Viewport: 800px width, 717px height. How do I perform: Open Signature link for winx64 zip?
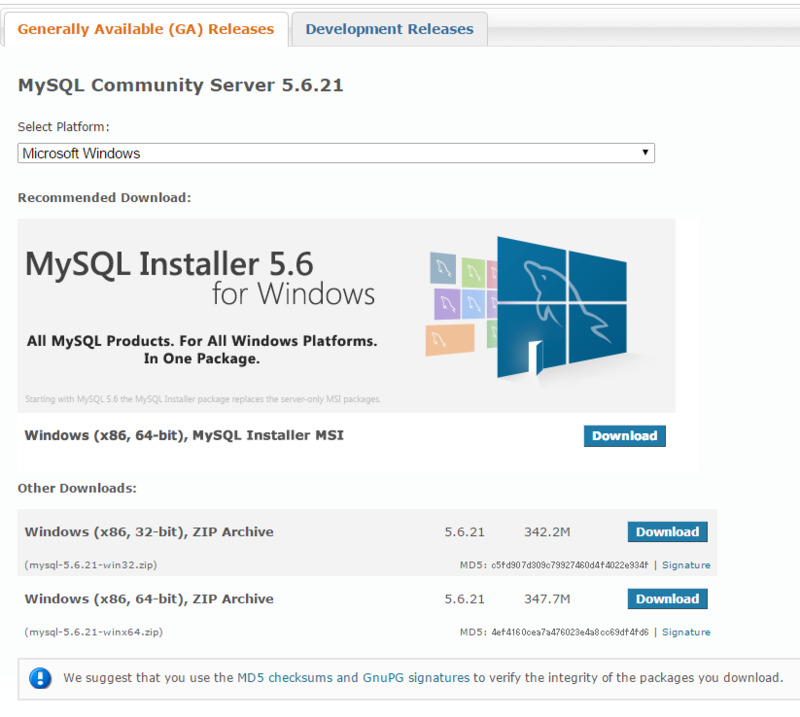pos(686,632)
